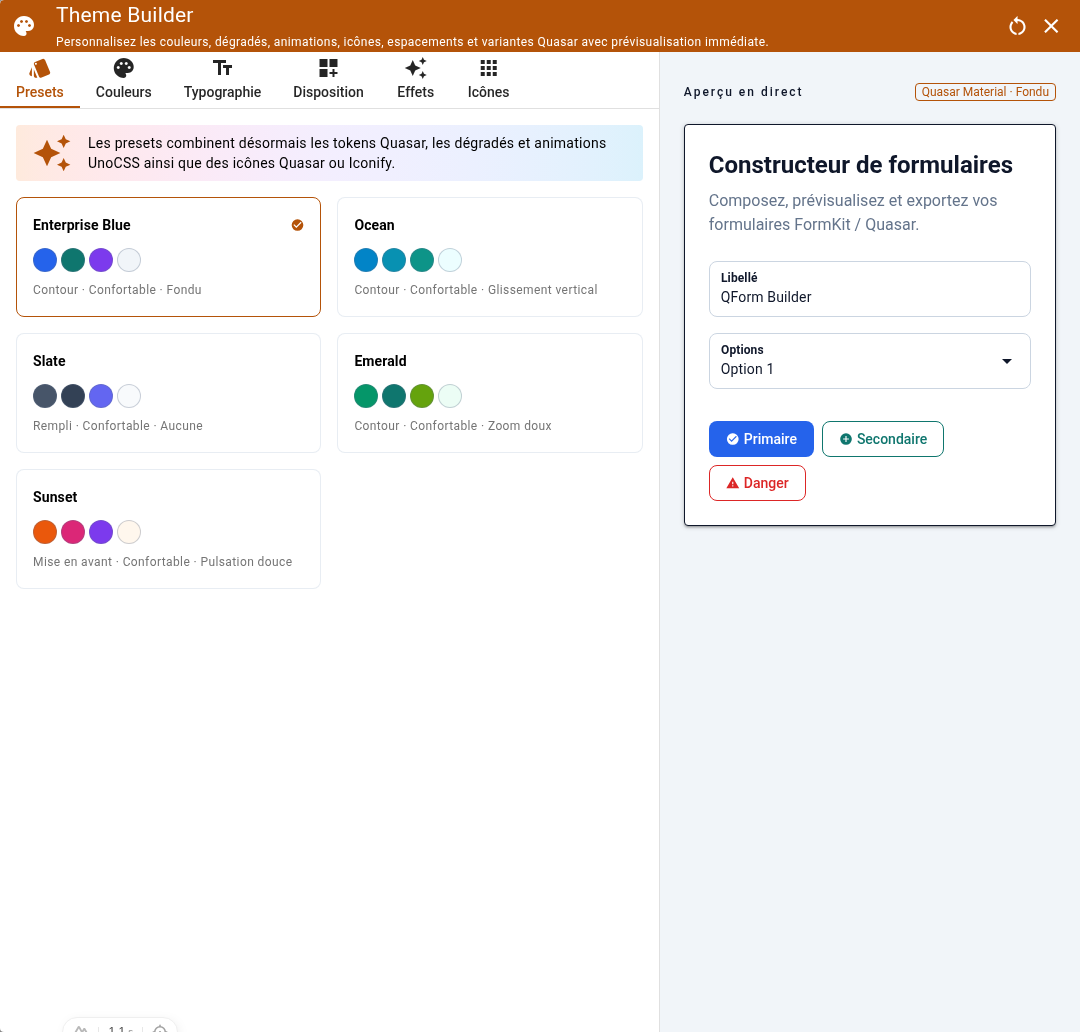Image resolution: width=1080 pixels, height=1032 pixels.
Task: Click 'Contour · Confortable · Zoom doux' text
Action: pos(453,426)
